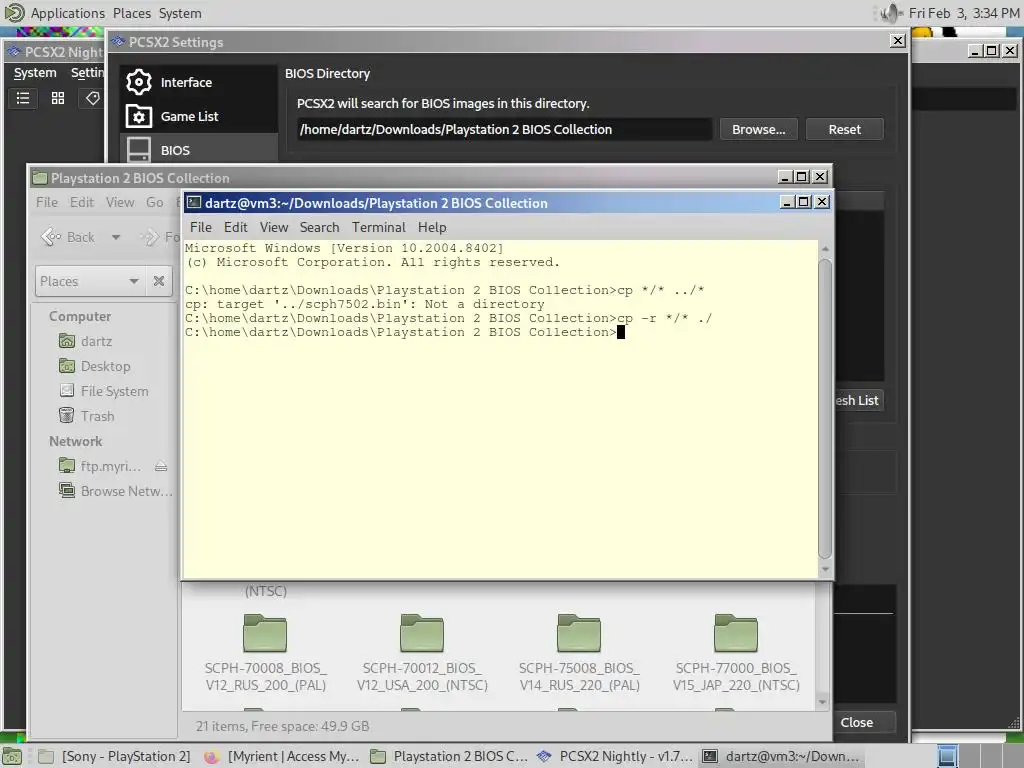Click show desktop icon in bottom panel
Viewport: 1024px width, 768px height.
click(12, 757)
